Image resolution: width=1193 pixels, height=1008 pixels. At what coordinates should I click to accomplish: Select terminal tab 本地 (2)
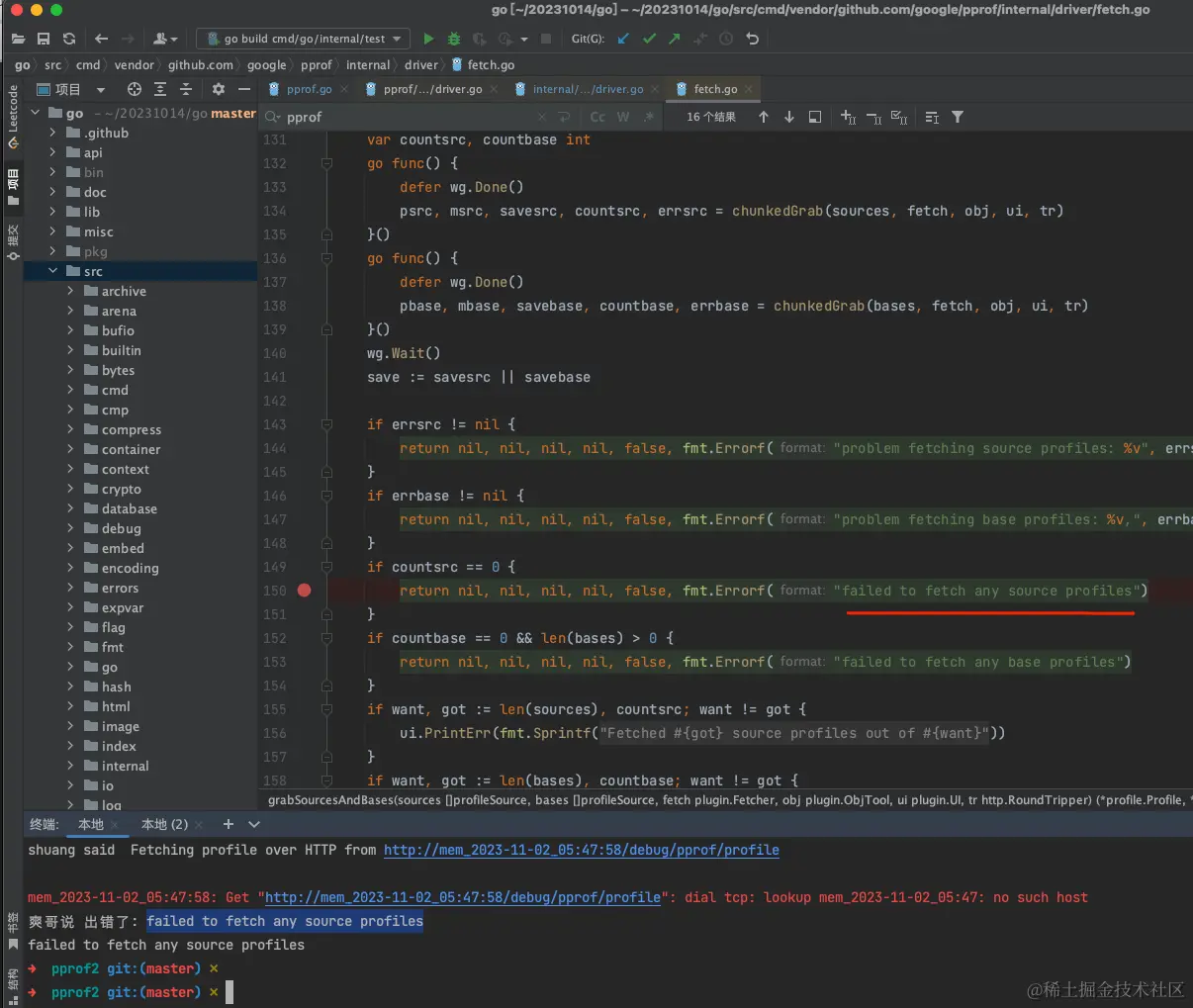(164, 824)
